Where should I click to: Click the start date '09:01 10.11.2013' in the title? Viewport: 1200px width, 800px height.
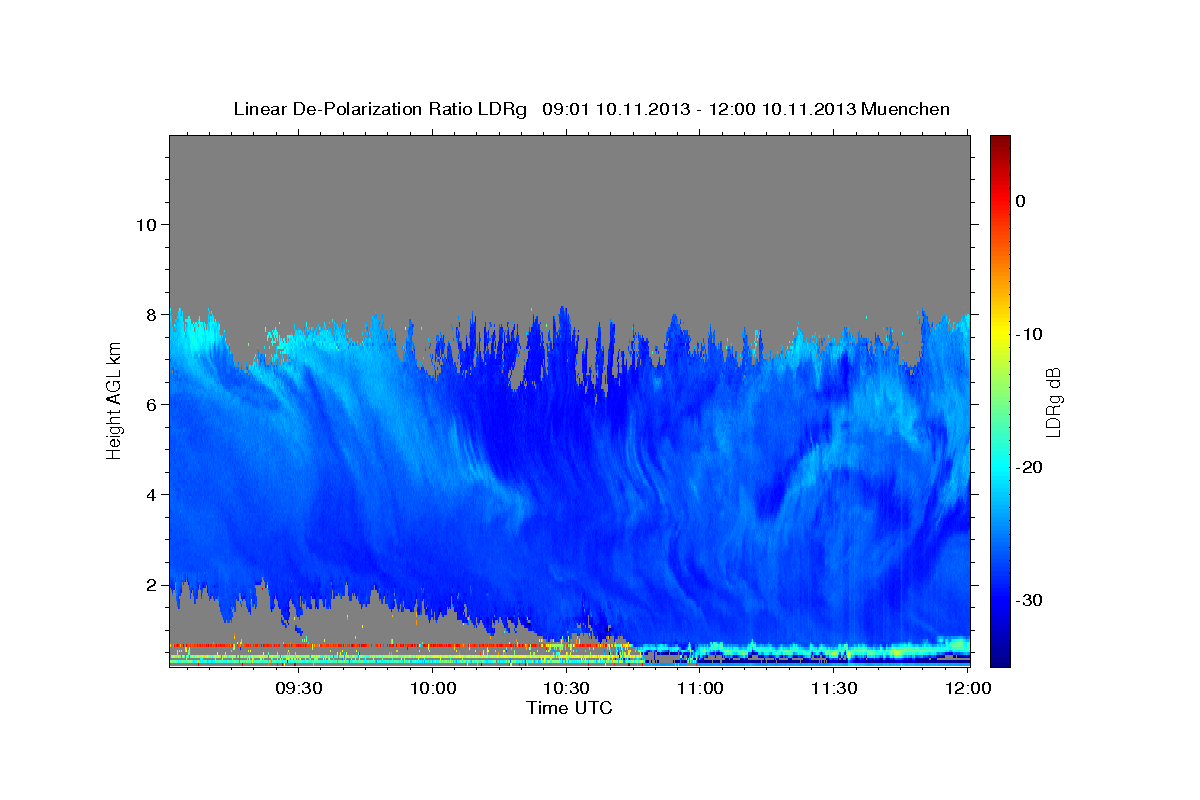615,109
